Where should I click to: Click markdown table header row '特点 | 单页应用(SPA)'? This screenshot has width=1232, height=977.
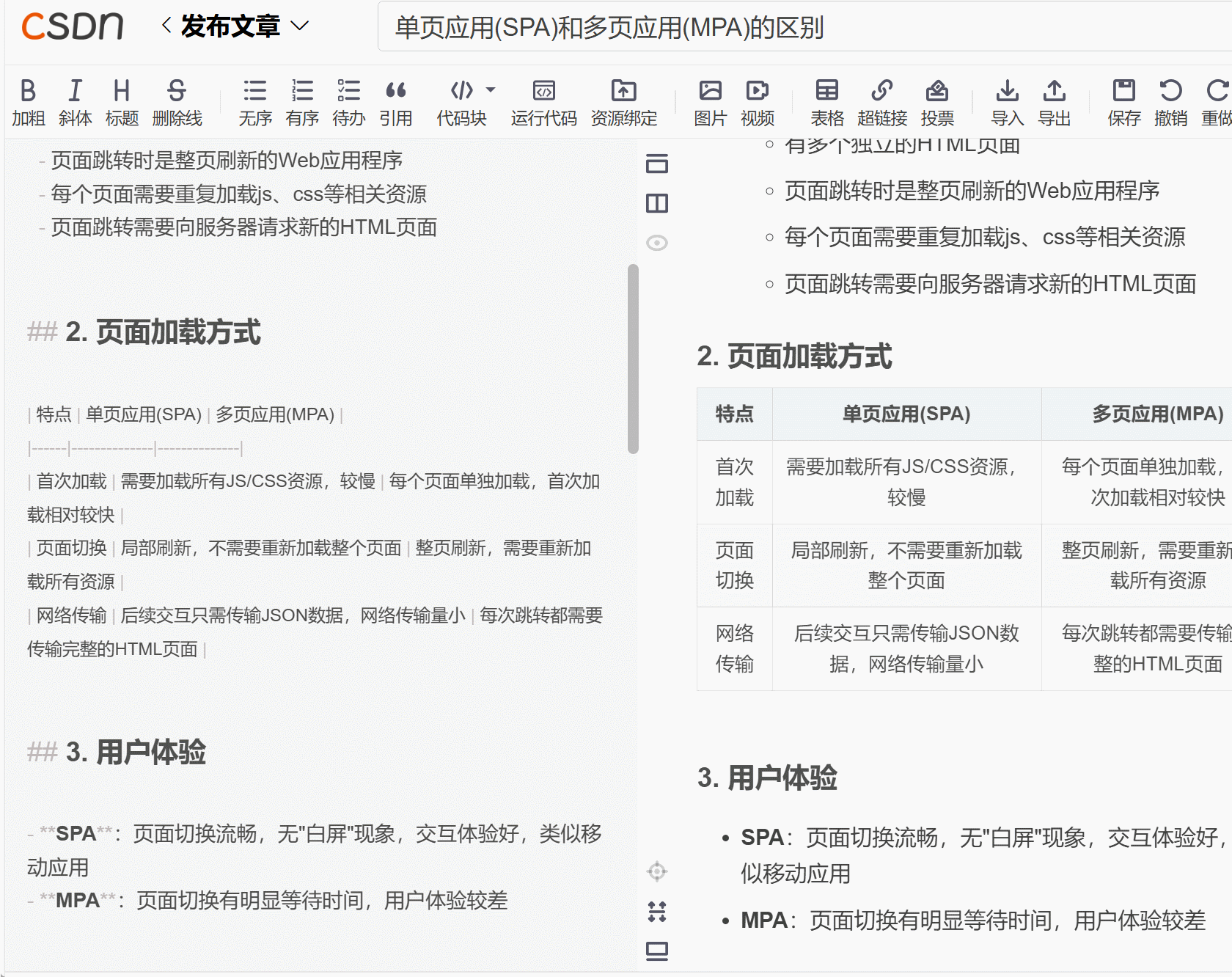pyautogui.click(x=185, y=414)
